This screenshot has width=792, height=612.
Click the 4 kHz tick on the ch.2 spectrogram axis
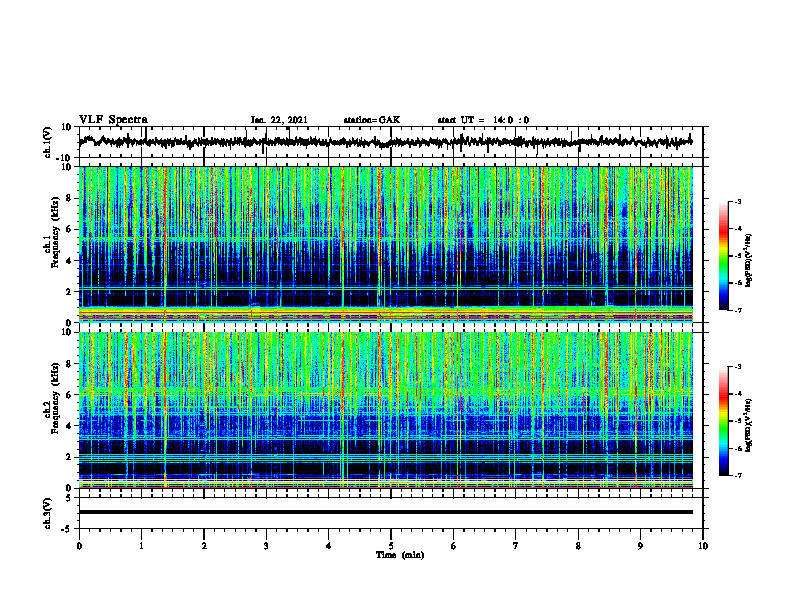coord(70,426)
